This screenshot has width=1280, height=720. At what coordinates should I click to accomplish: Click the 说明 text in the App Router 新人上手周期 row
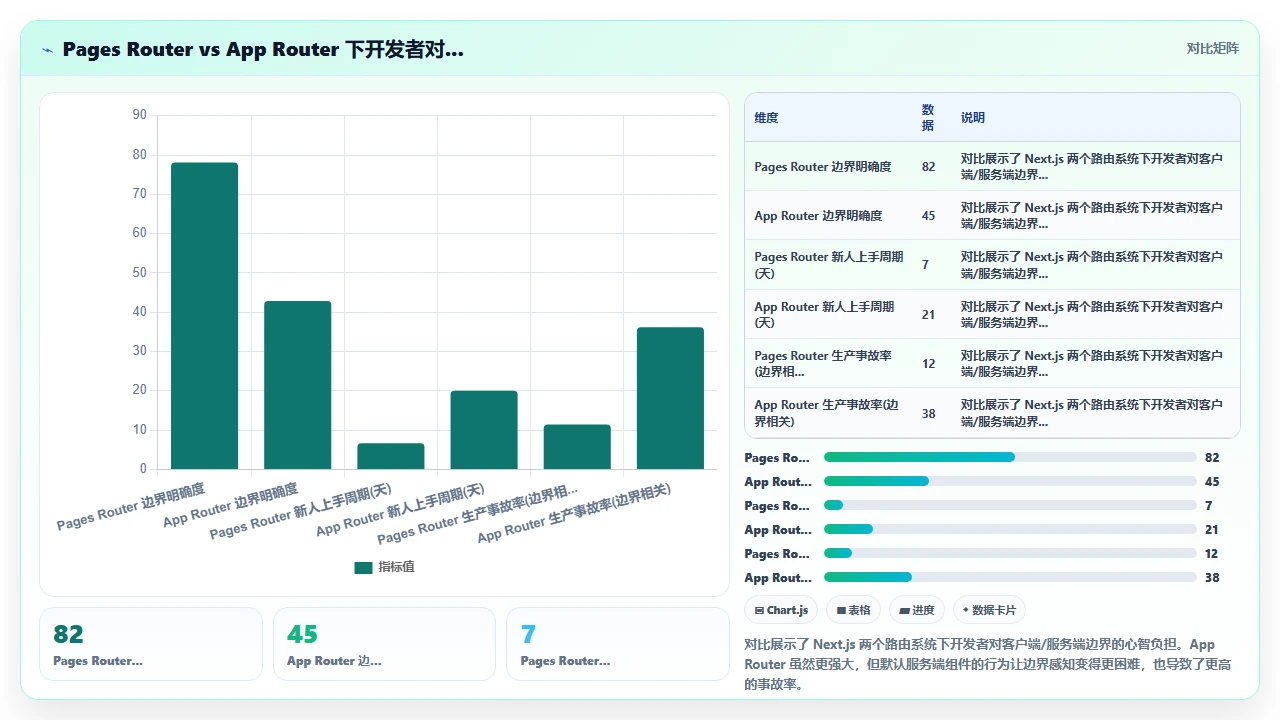[1092, 314]
